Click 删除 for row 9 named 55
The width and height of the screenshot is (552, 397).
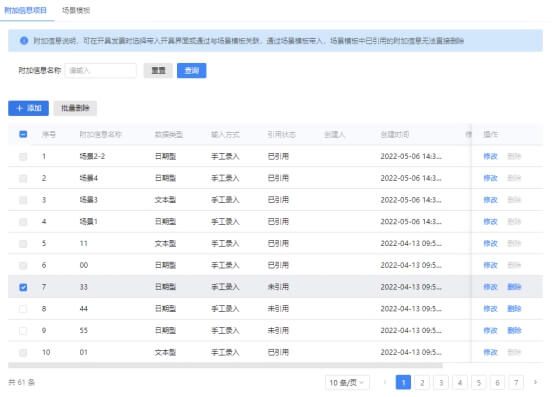(x=514, y=331)
